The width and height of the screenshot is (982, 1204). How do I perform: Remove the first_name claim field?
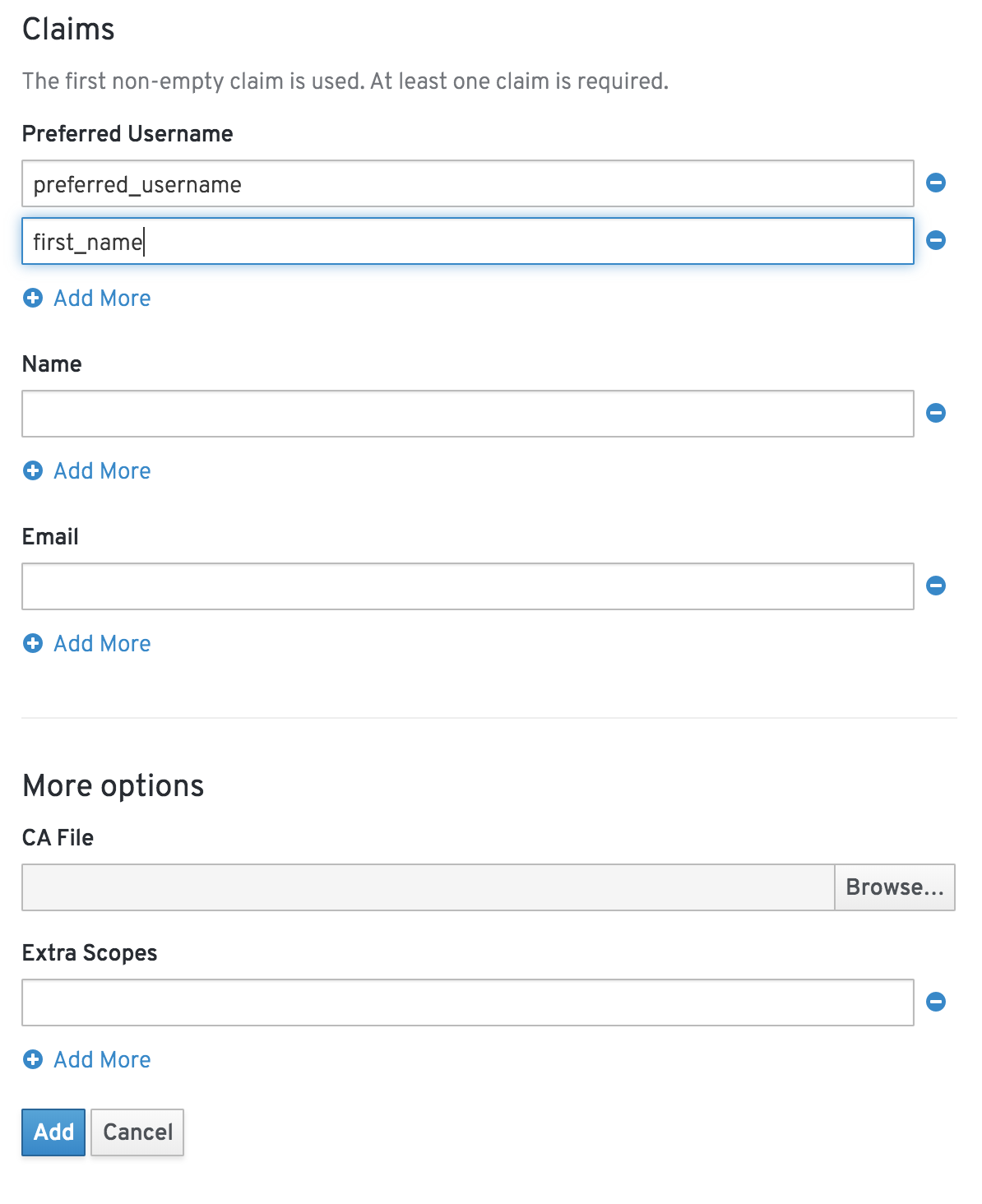[936, 241]
